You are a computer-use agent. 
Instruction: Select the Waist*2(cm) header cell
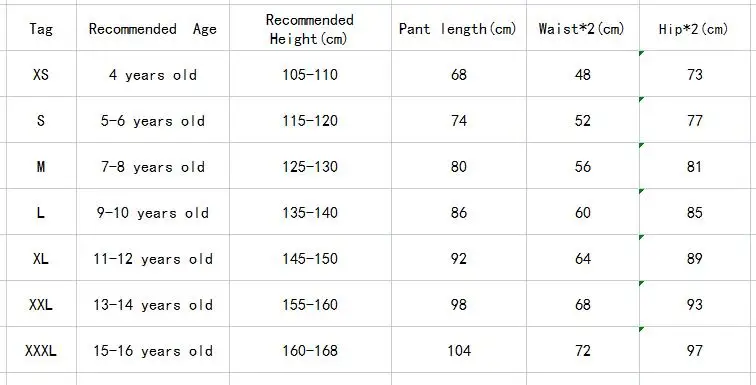pyautogui.click(x=582, y=28)
